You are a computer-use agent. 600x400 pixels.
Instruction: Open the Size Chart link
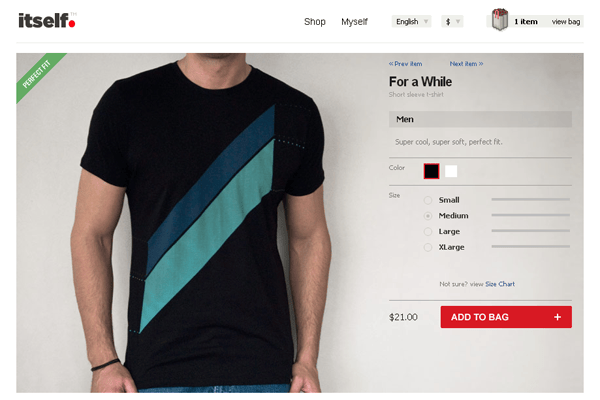pos(500,284)
